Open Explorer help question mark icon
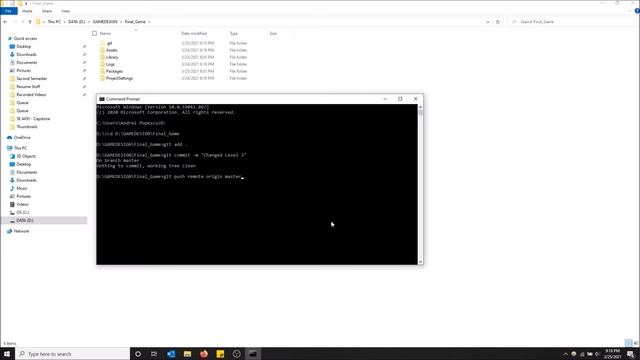 tap(637, 11)
